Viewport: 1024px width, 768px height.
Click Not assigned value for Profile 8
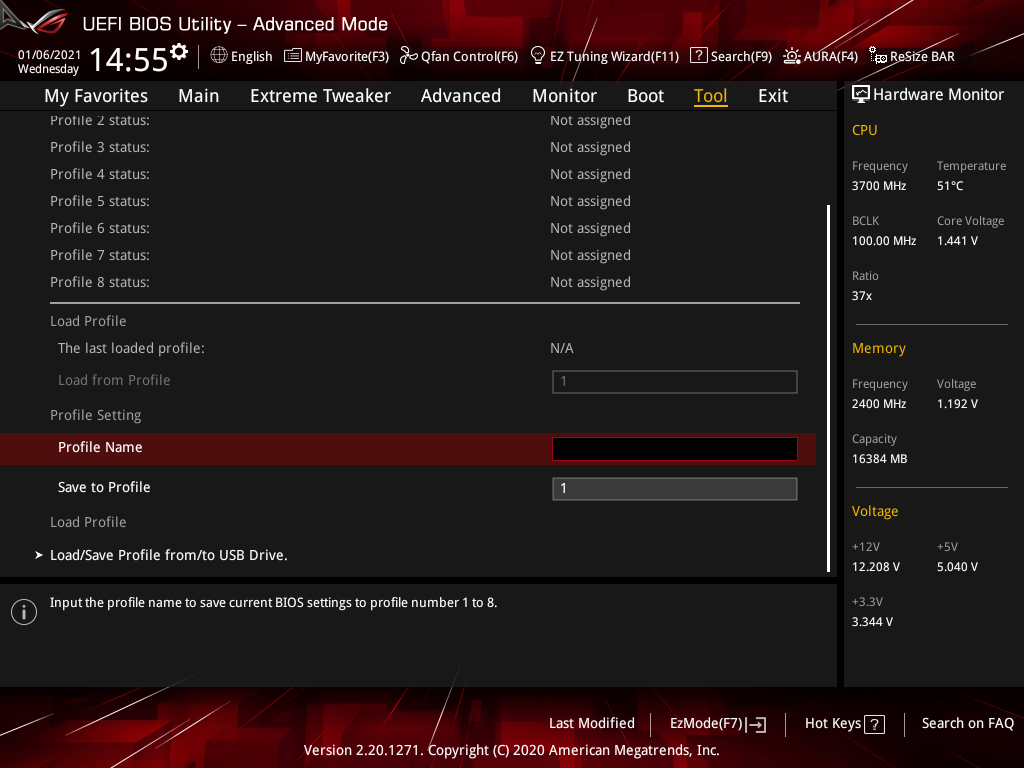pos(590,282)
